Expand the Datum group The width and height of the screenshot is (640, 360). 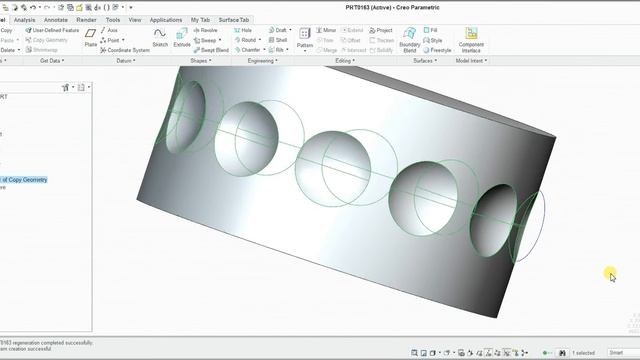click(126, 60)
